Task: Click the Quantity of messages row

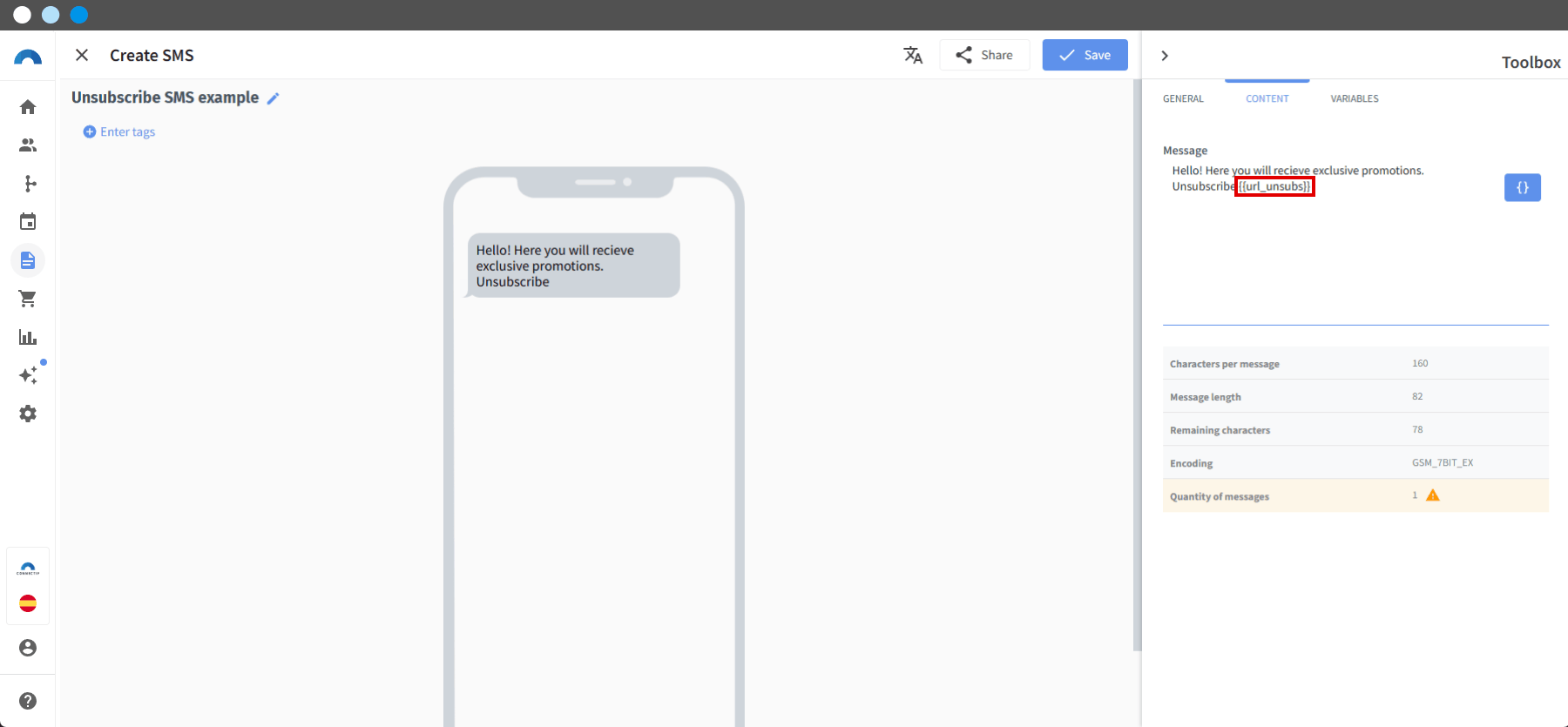Action: click(1355, 495)
